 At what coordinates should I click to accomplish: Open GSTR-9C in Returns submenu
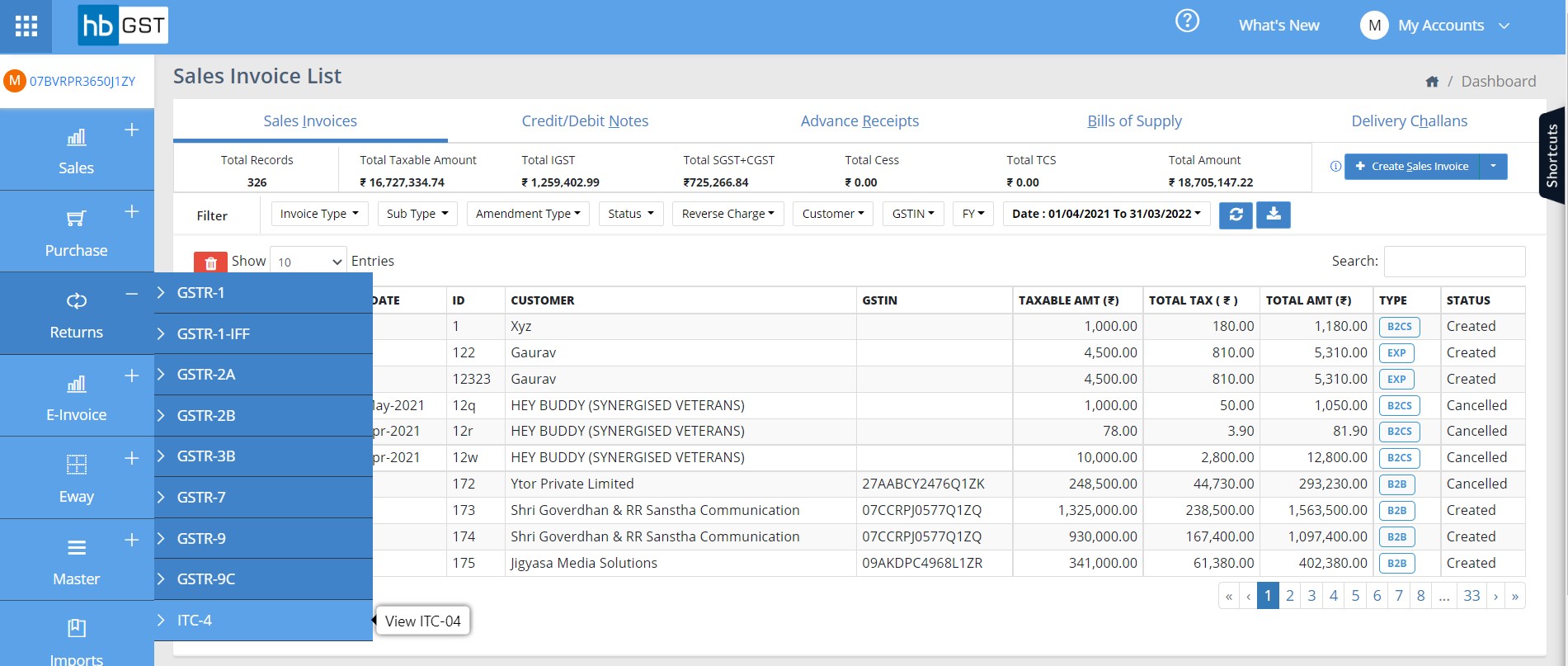[263, 579]
